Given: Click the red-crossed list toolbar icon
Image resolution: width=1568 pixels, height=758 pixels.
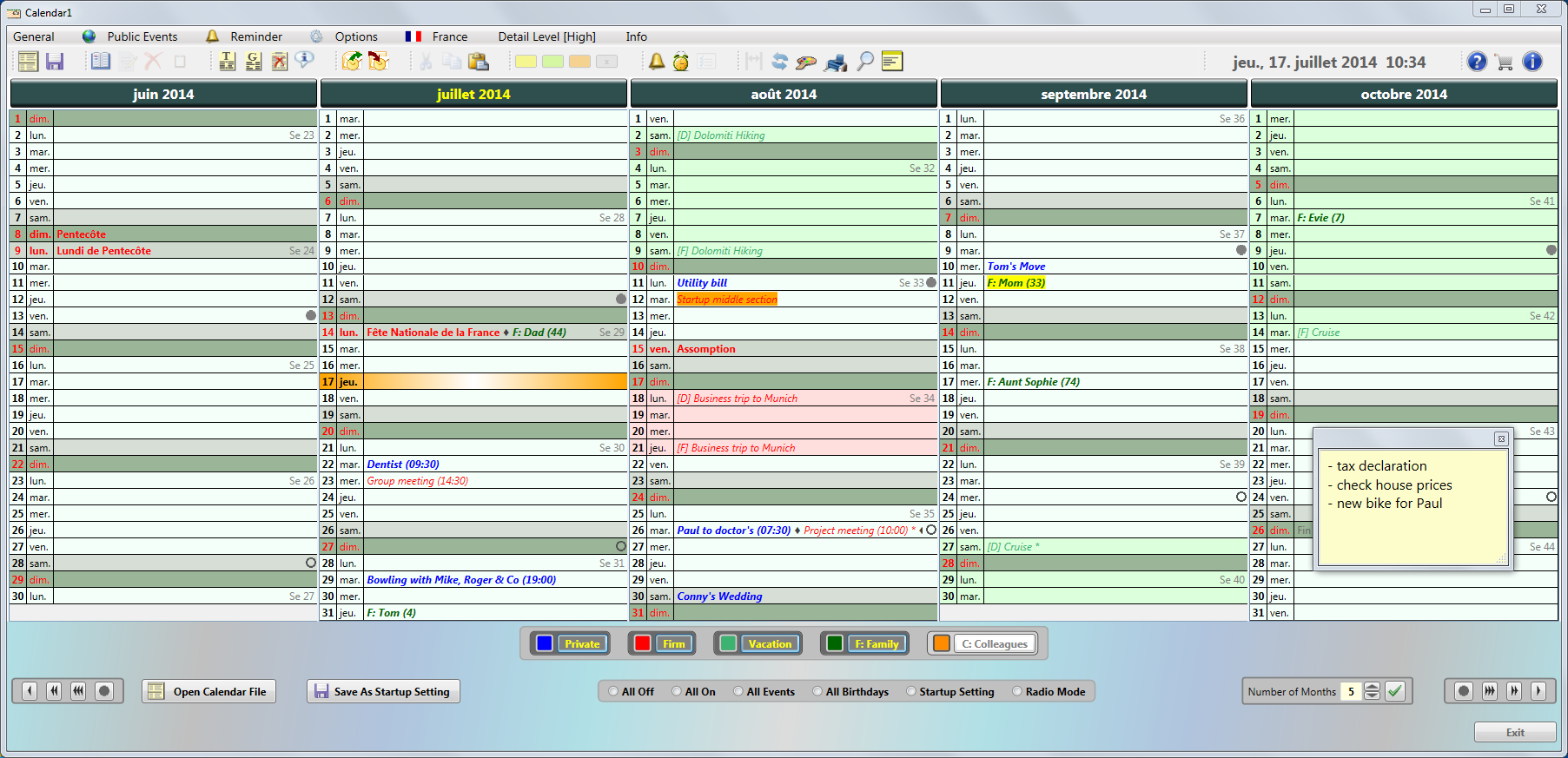Looking at the screenshot, I should tap(280, 62).
